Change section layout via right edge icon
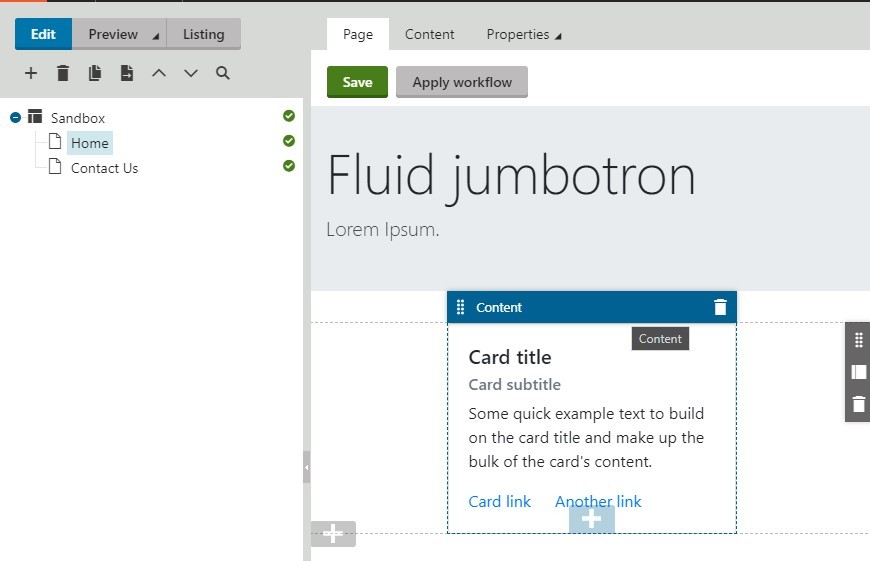Image resolution: width=870 pixels, height=561 pixels. tap(858, 372)
